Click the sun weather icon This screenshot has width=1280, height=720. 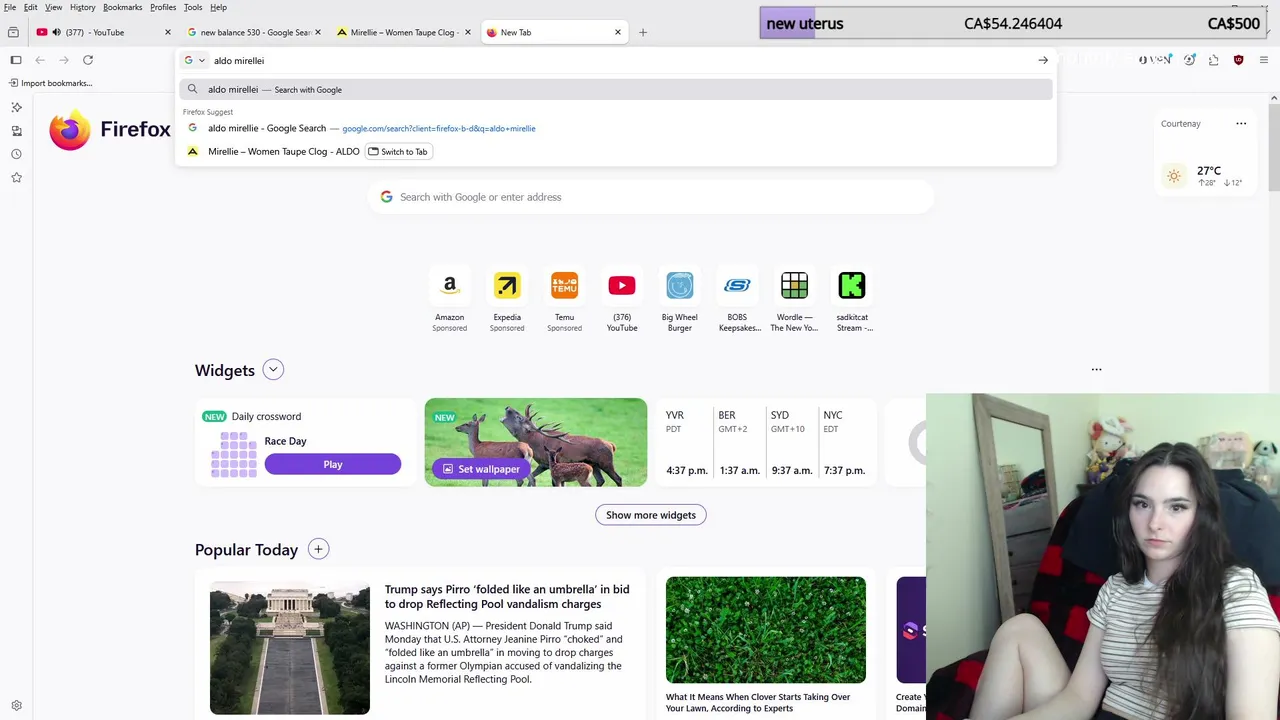pyautogui.click(x=1174, y=176)
